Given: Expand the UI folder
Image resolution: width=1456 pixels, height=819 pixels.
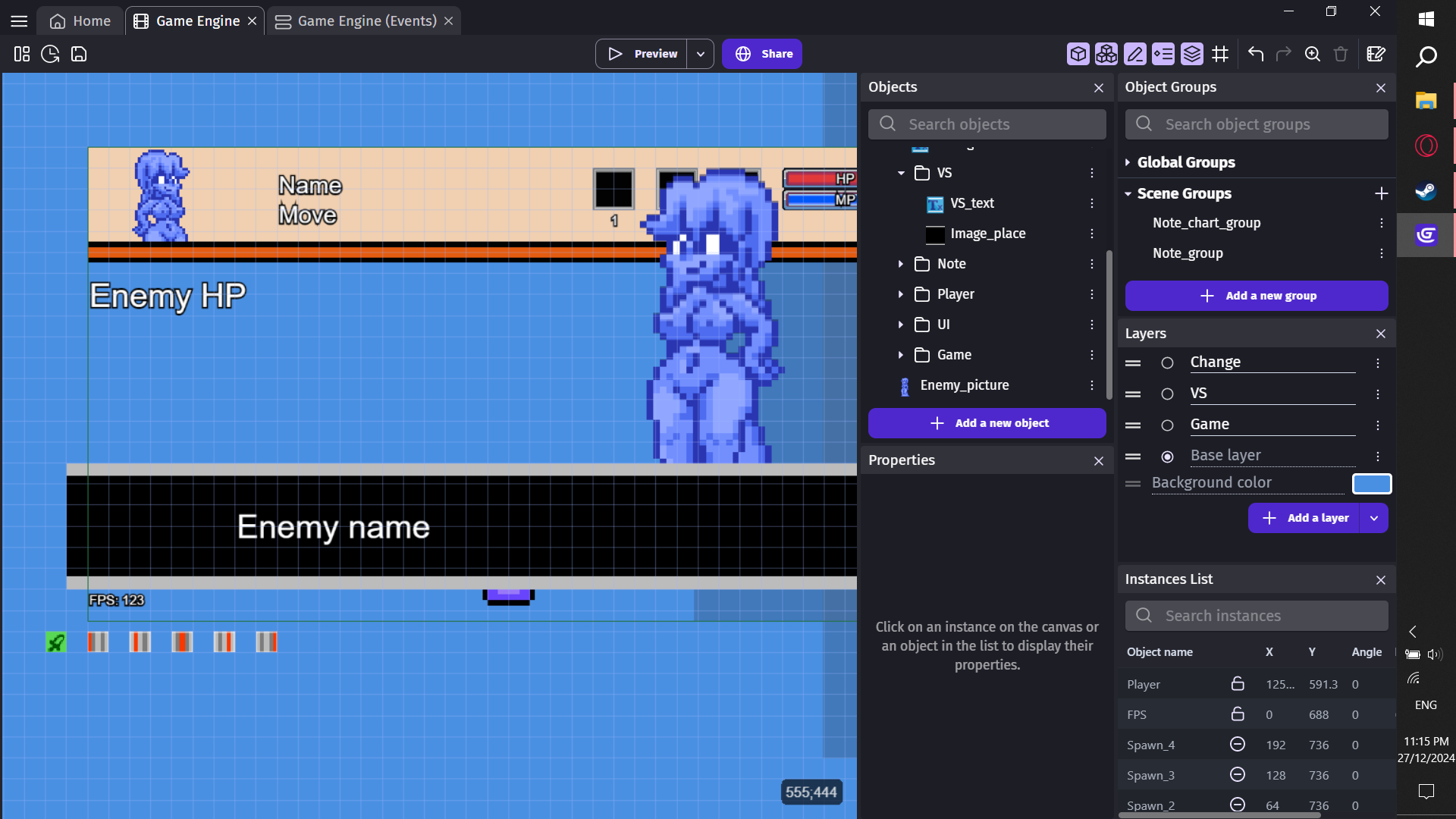Looking at the screenshot, I should [901, 325].
